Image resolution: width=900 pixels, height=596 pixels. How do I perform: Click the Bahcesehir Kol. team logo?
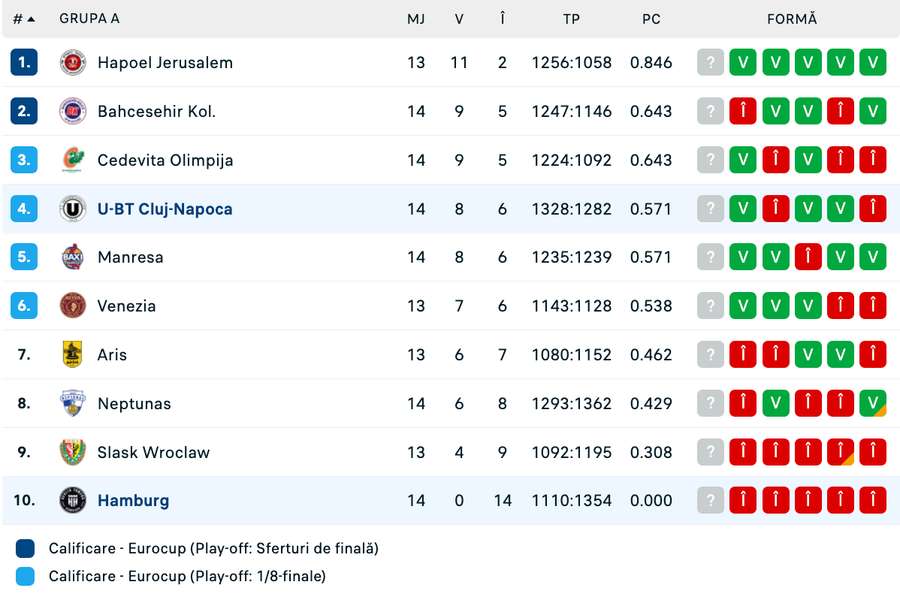[72, 111]
